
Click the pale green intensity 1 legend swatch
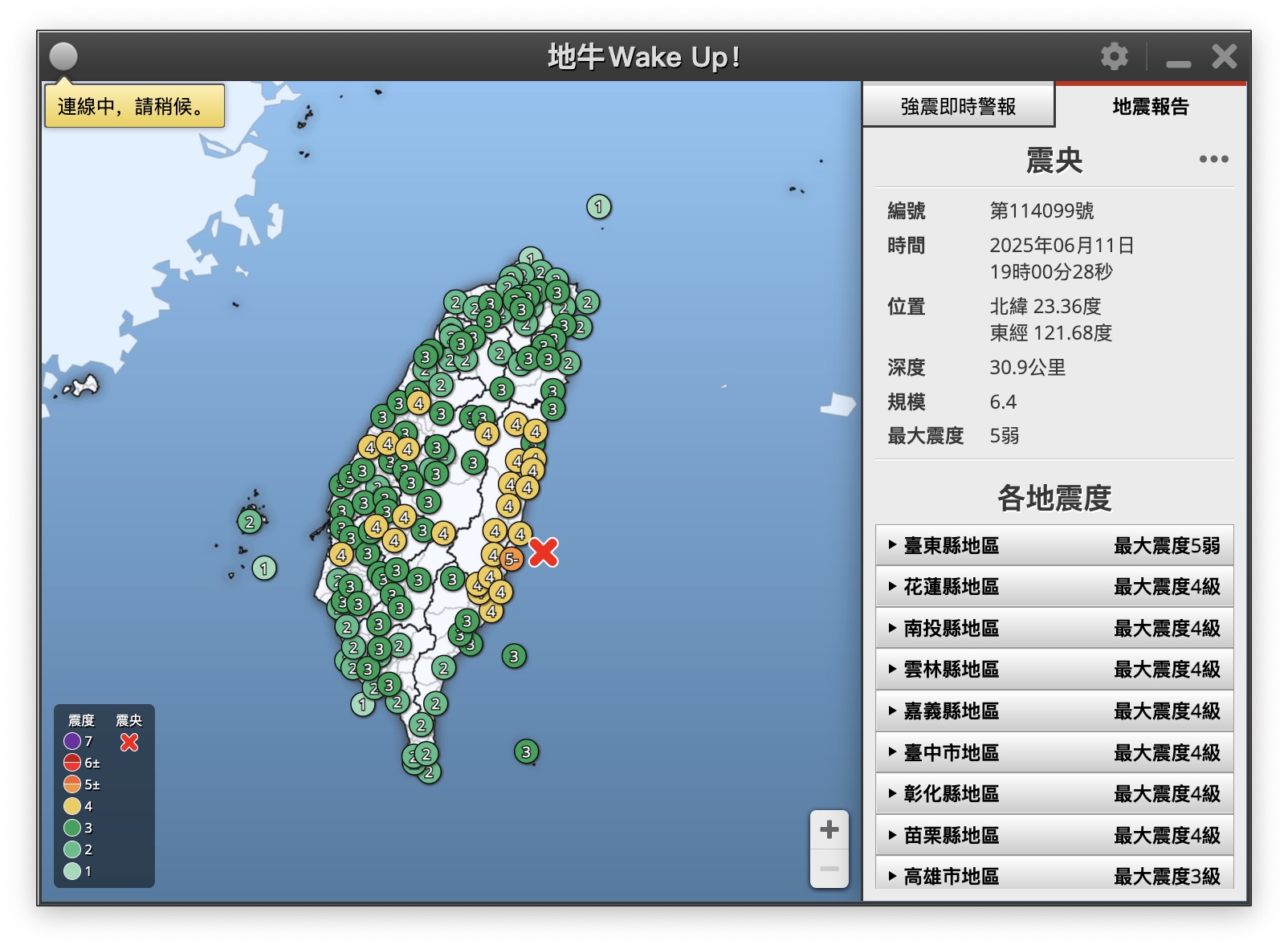(x=72, y=870)
